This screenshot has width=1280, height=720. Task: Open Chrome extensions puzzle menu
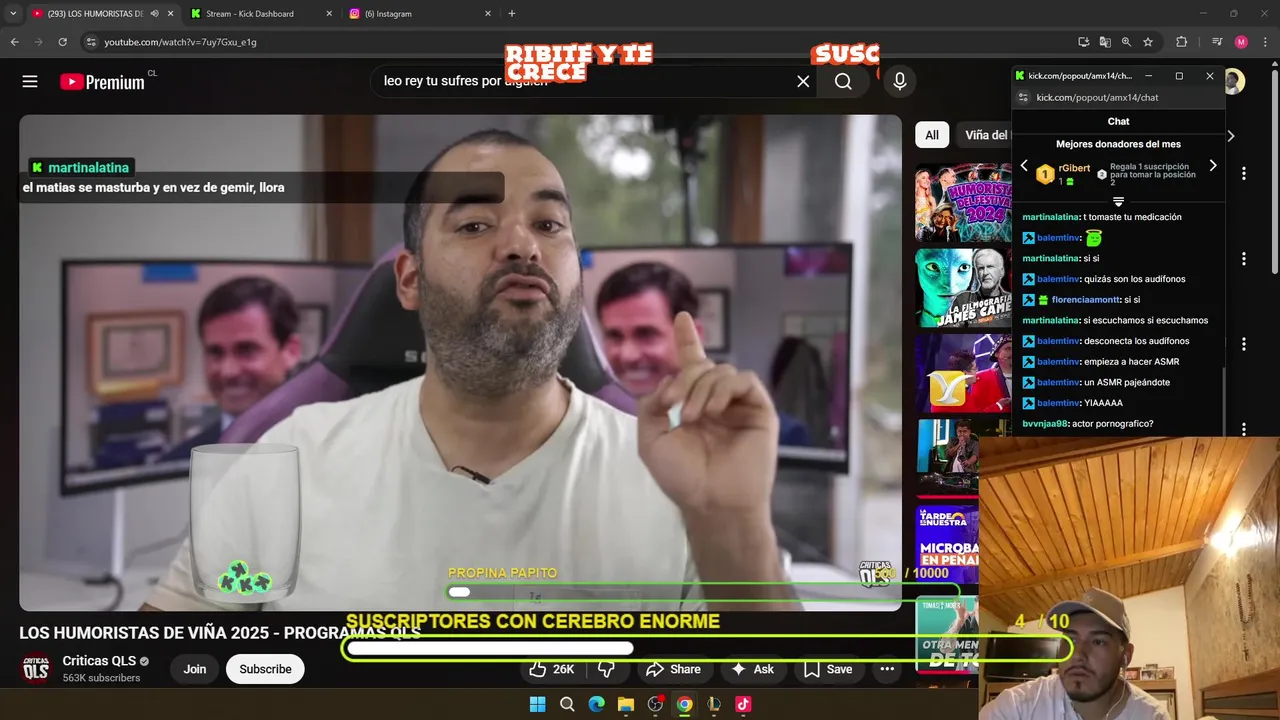tap(1181, 42)
